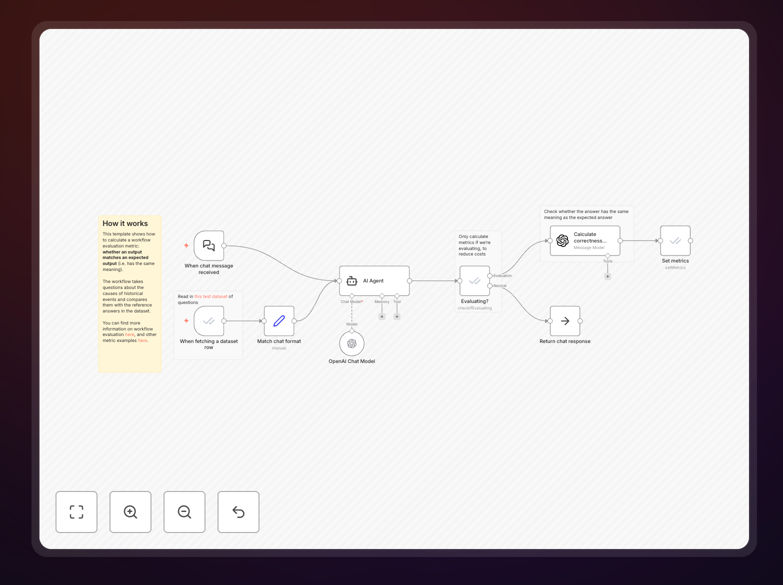Add a Memory sub-node to AI Agent
This screenshot has width=783, height=585.
[382, 316]
